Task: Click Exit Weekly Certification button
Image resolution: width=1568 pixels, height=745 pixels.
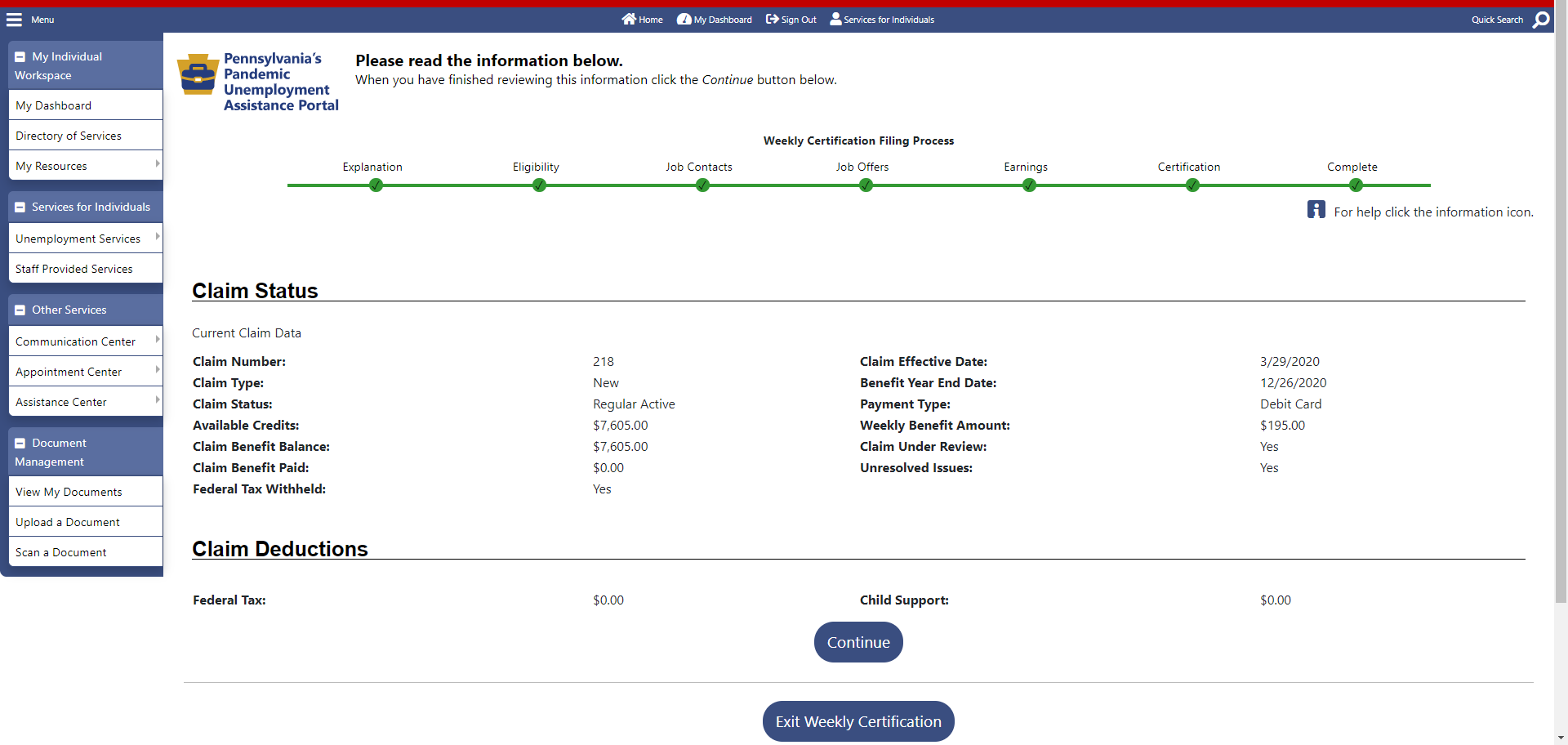Action: (858, 721)
